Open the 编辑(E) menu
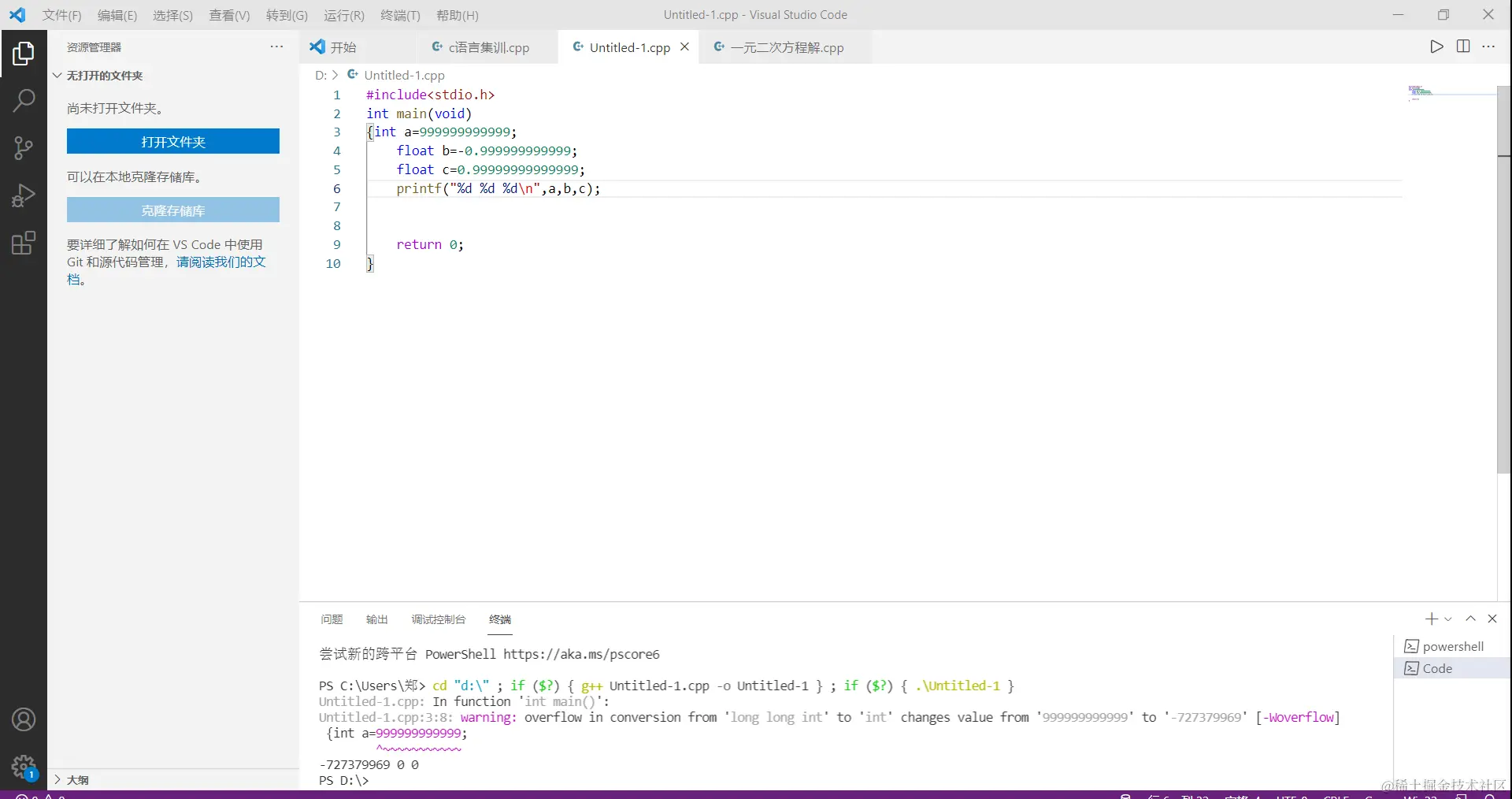This screenshot has width=1512, height=799. 117,15
